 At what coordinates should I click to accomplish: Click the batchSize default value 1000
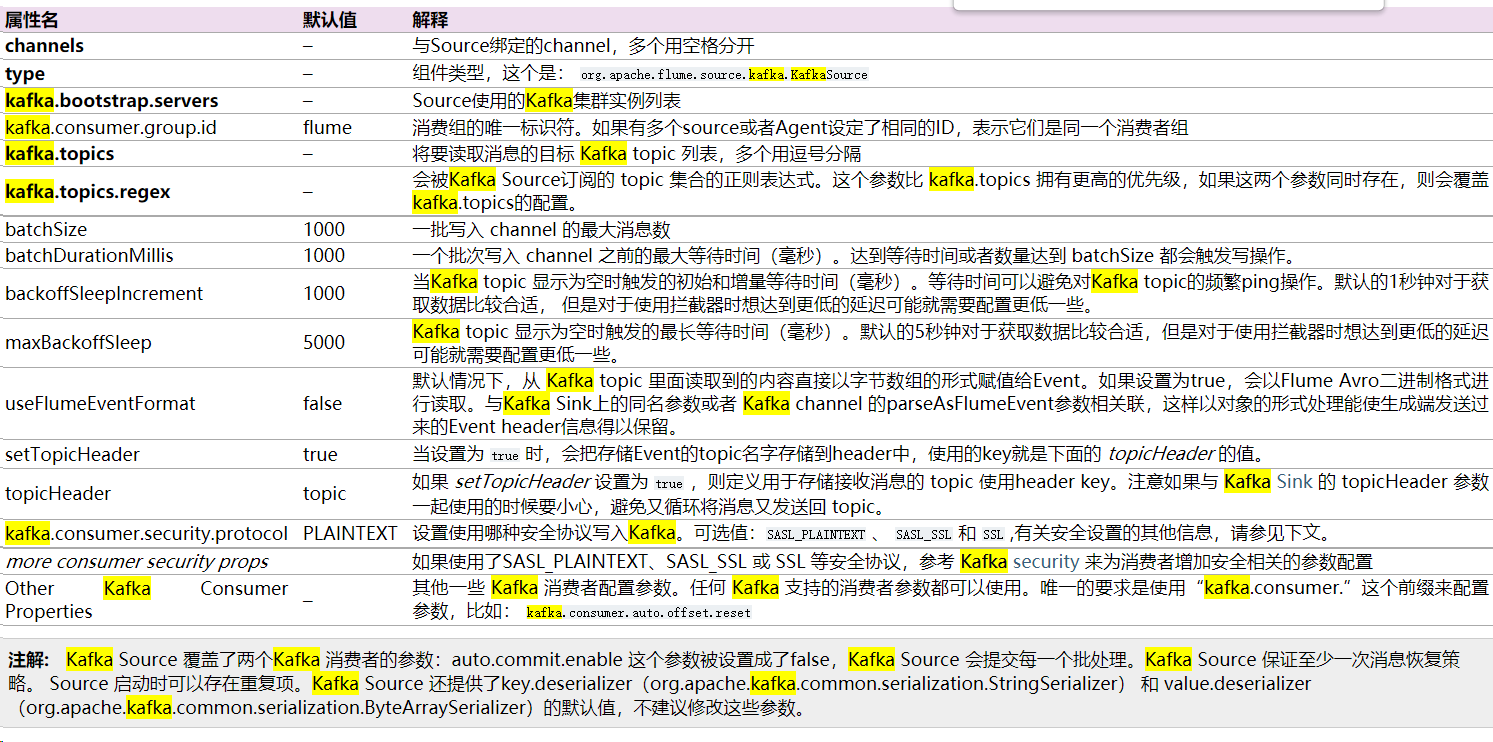click(324, 229)
